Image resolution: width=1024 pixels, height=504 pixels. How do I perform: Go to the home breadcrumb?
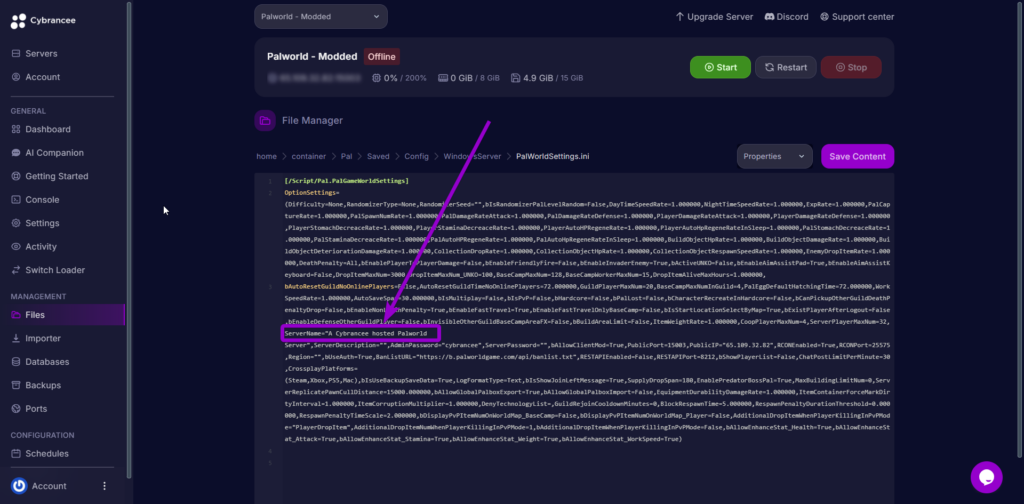coord(266,157)
